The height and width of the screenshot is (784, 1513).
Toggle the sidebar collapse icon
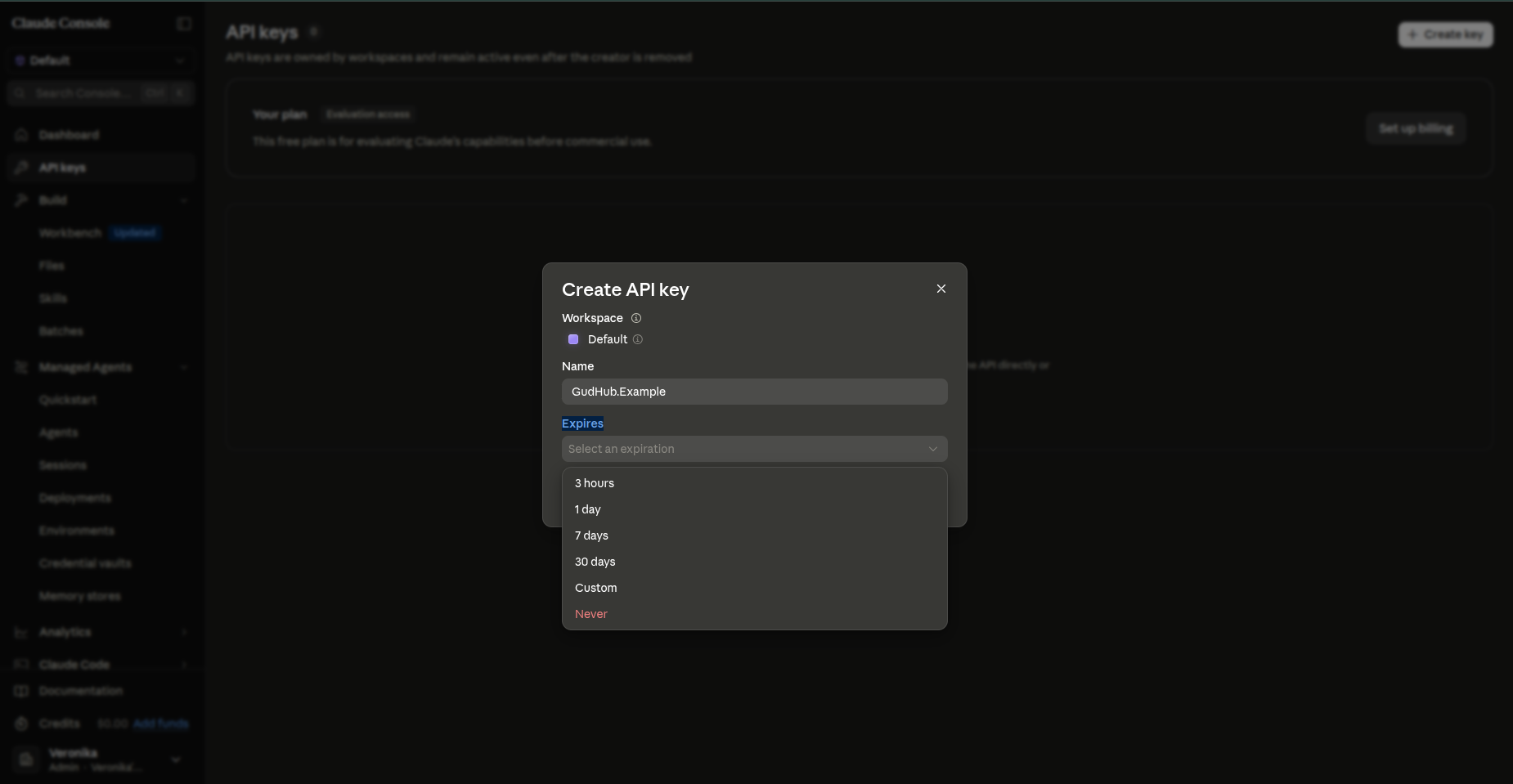(x=184, y=24)
